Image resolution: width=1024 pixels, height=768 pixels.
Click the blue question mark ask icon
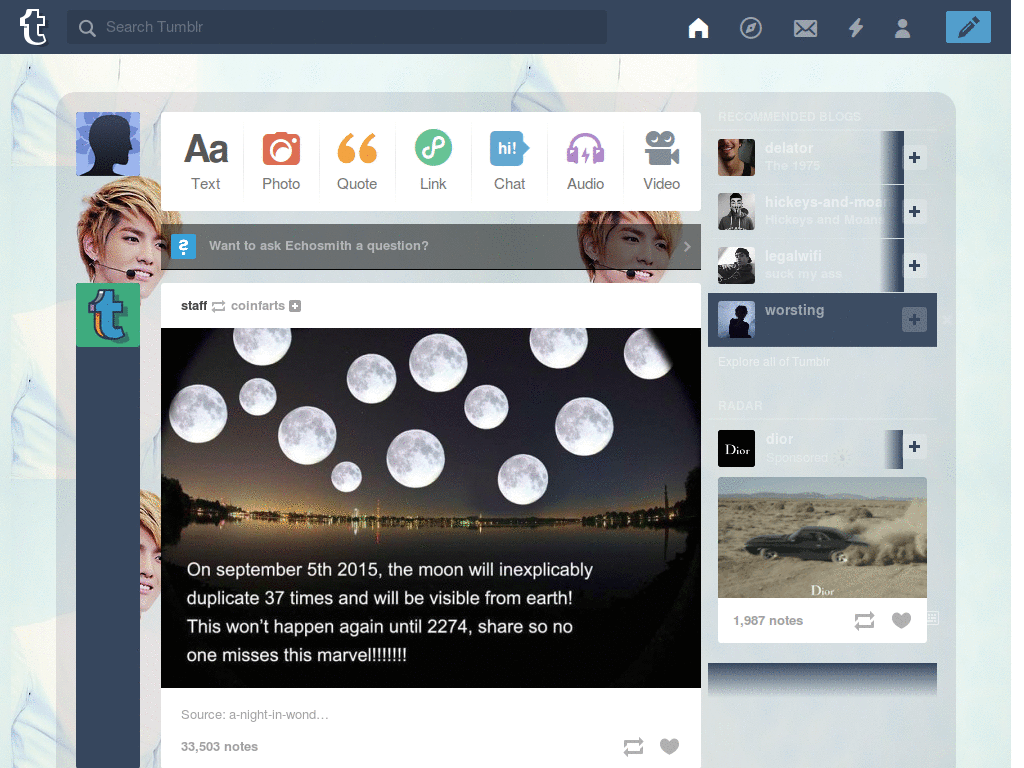pos(184,246)
